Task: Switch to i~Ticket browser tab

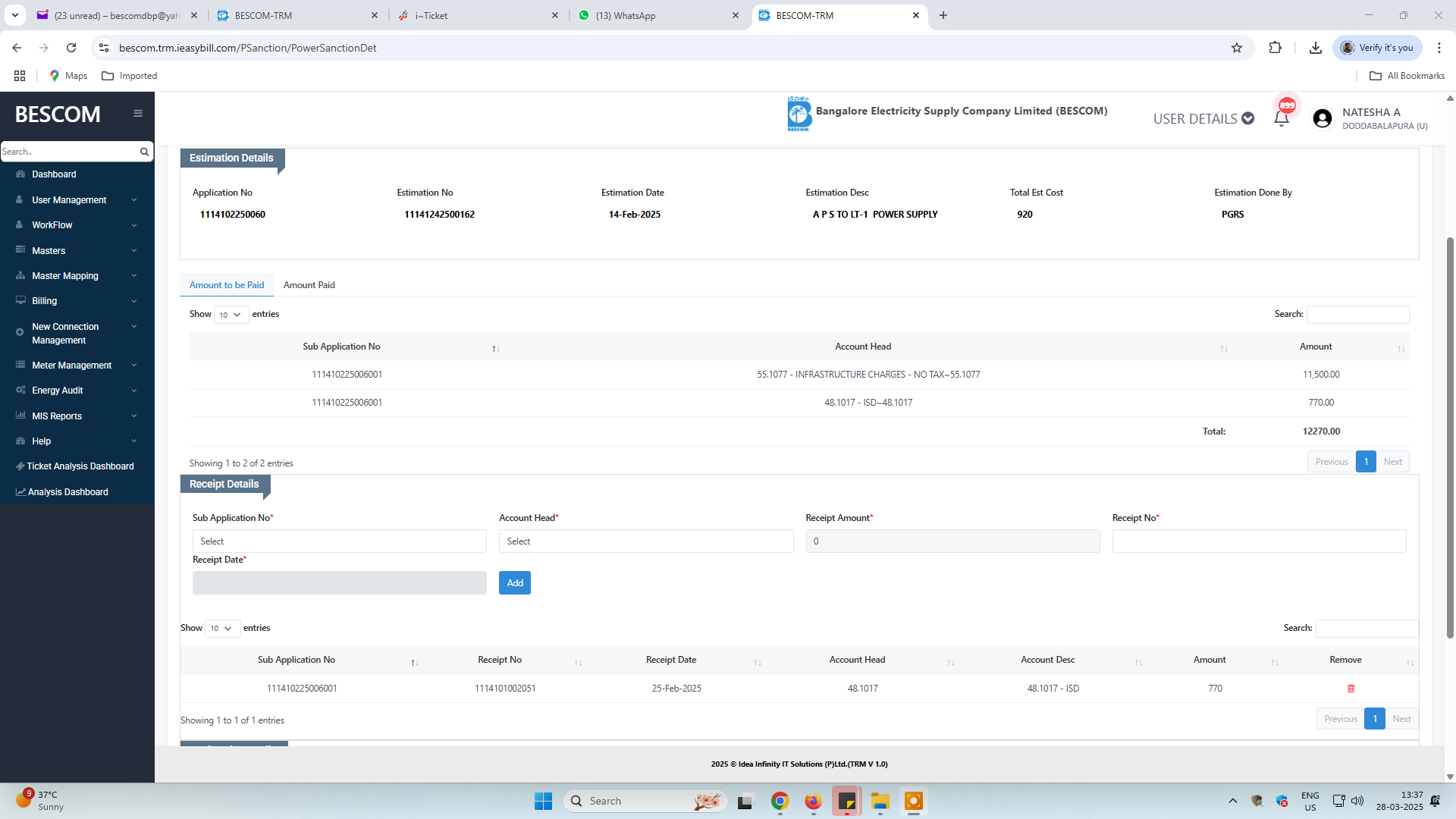Action: point(478,15)
